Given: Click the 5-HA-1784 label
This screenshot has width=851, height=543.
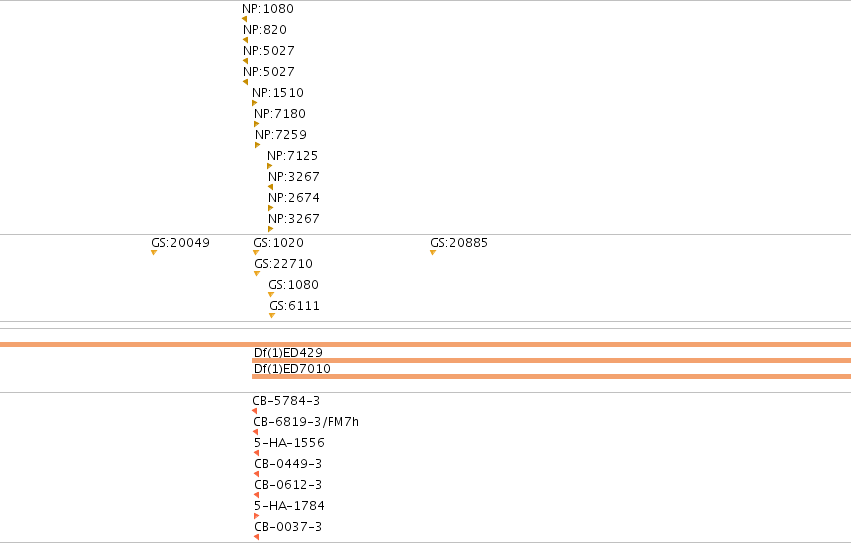Looking at the screenshot, I should pos(289,506).
